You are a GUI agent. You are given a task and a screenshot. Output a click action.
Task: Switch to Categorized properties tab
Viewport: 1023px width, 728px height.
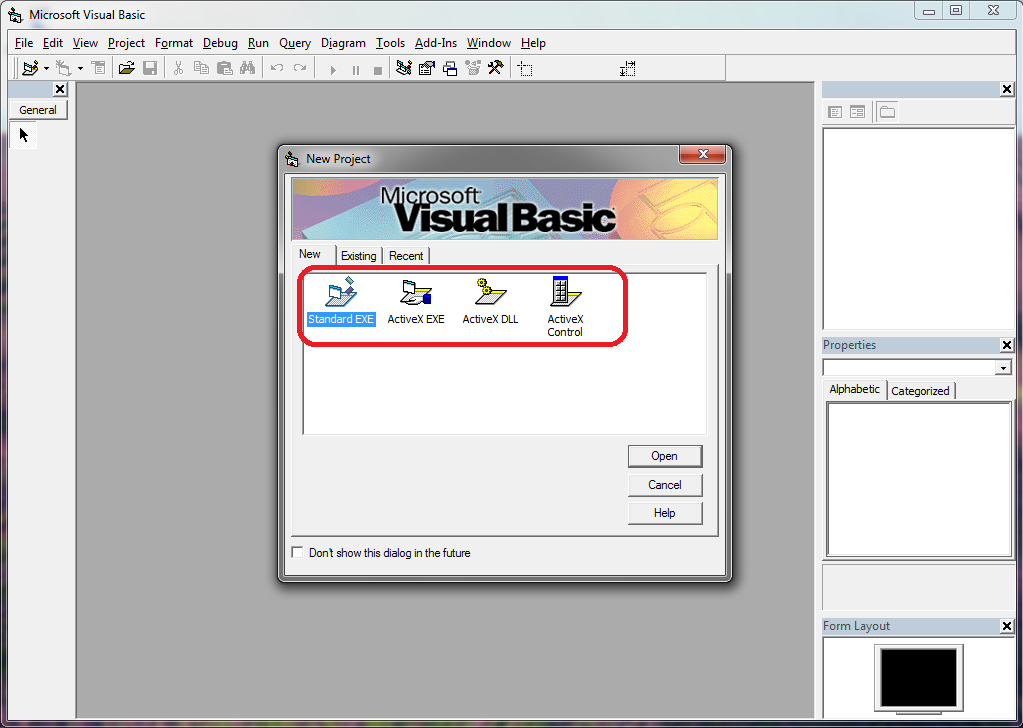click(x=920, y=391)
